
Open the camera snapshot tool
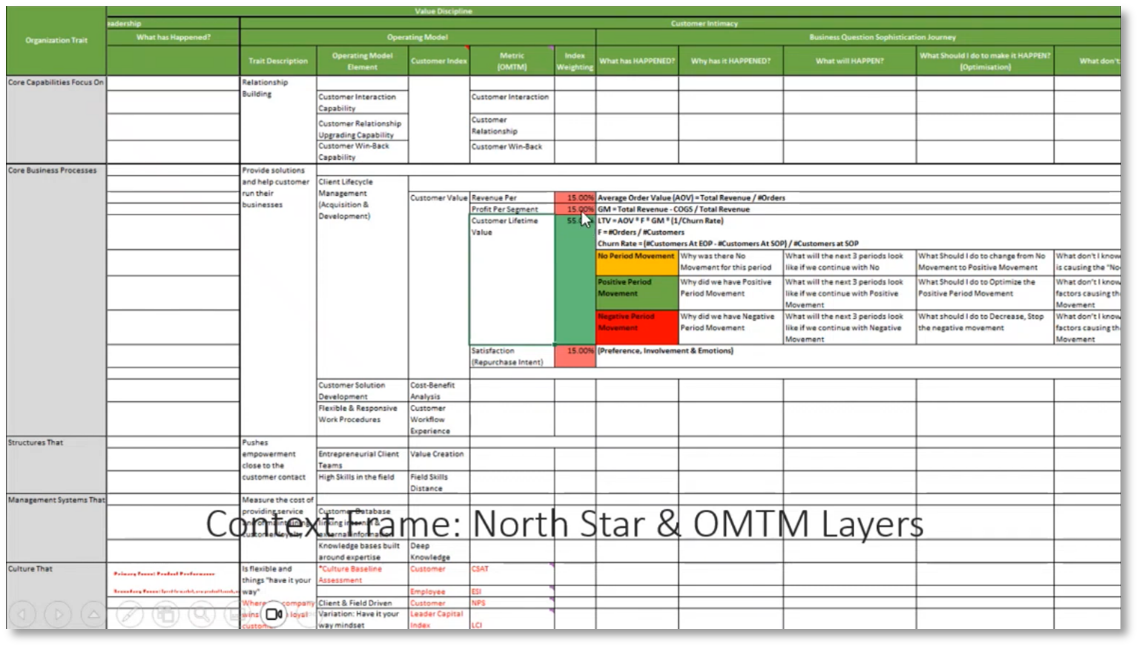[x=165, y=614]
